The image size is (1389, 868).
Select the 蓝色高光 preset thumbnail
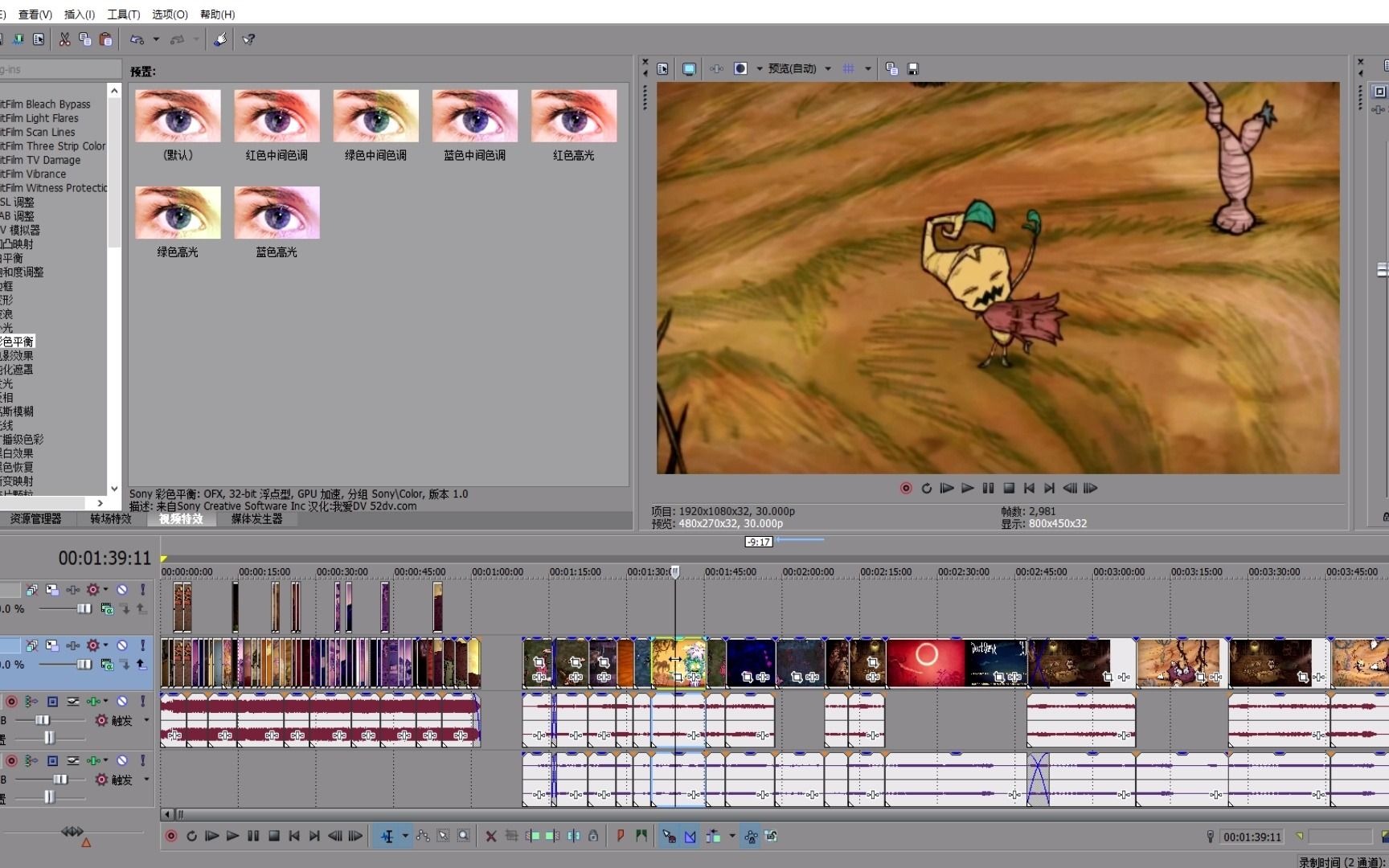(277, 213)
